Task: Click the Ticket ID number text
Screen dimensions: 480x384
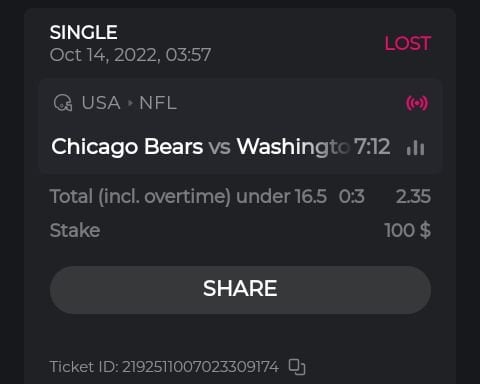Action: (x=164, y=367)
